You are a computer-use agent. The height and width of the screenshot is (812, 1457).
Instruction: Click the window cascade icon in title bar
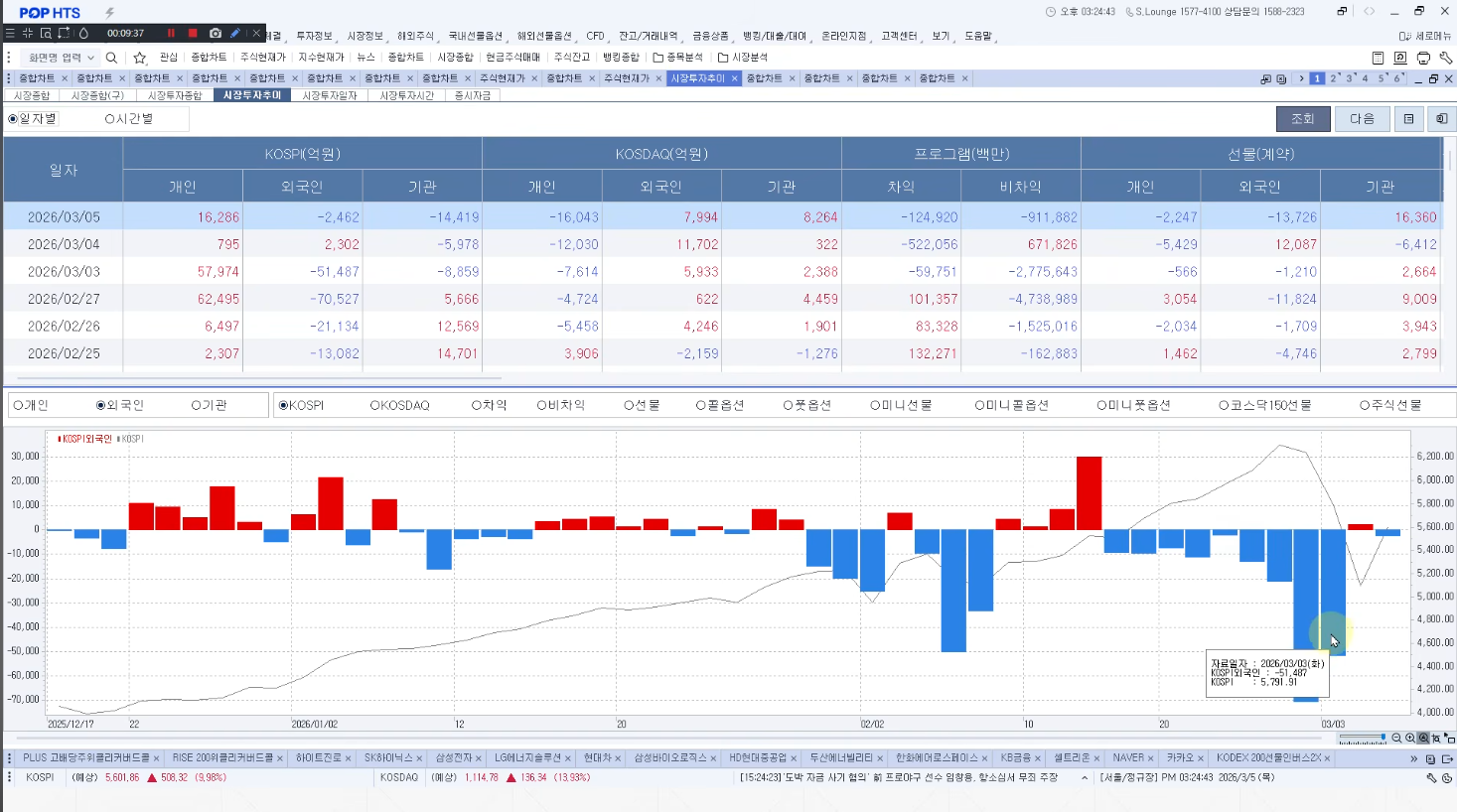(1342, 12)
